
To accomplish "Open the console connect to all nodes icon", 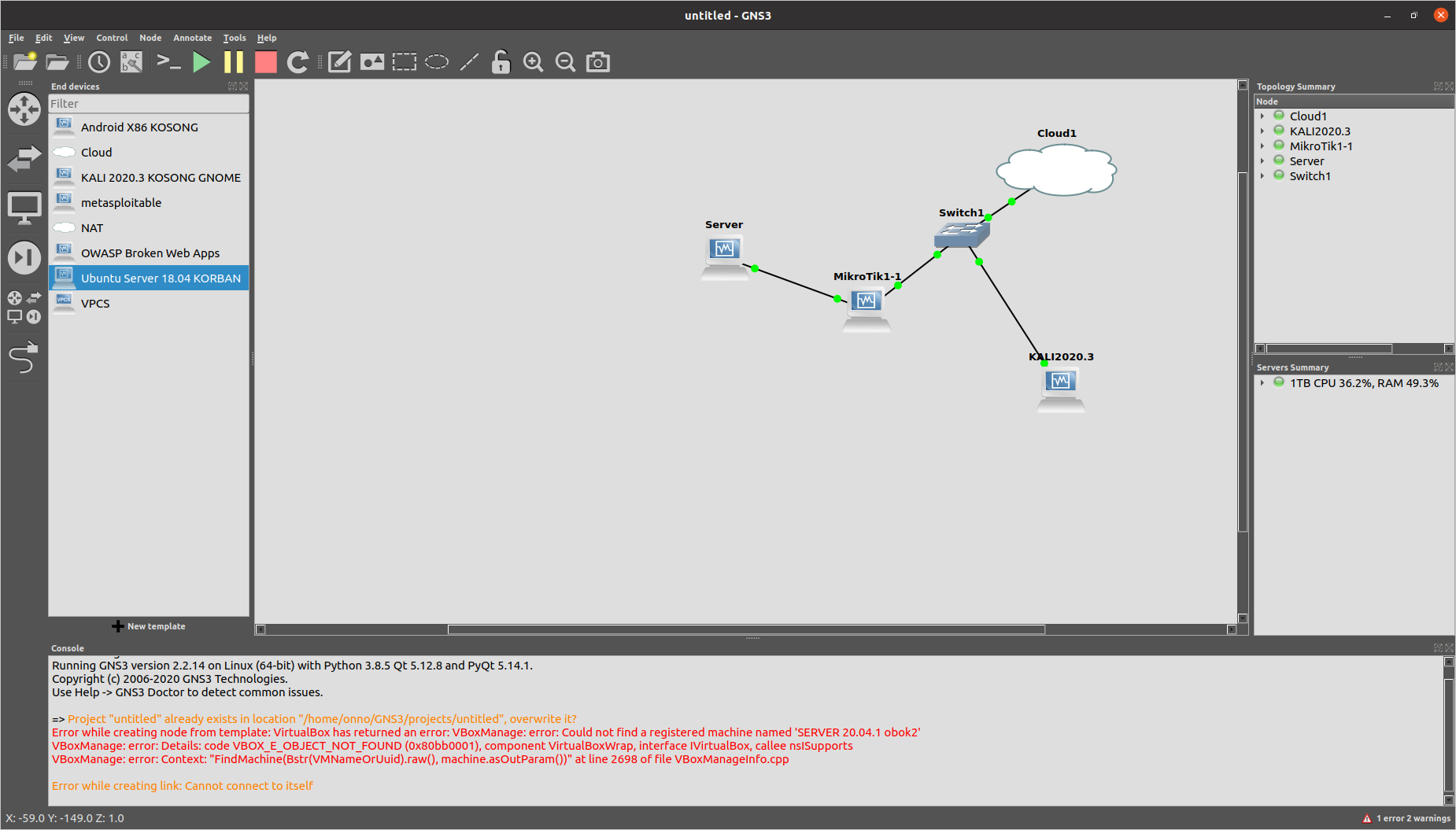I will (x=168, y=62).
